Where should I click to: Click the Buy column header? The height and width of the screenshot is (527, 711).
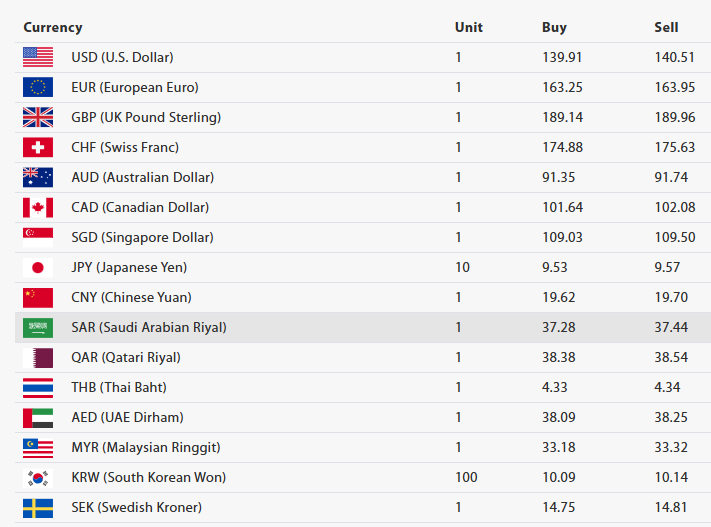click(x=554, y=27)
